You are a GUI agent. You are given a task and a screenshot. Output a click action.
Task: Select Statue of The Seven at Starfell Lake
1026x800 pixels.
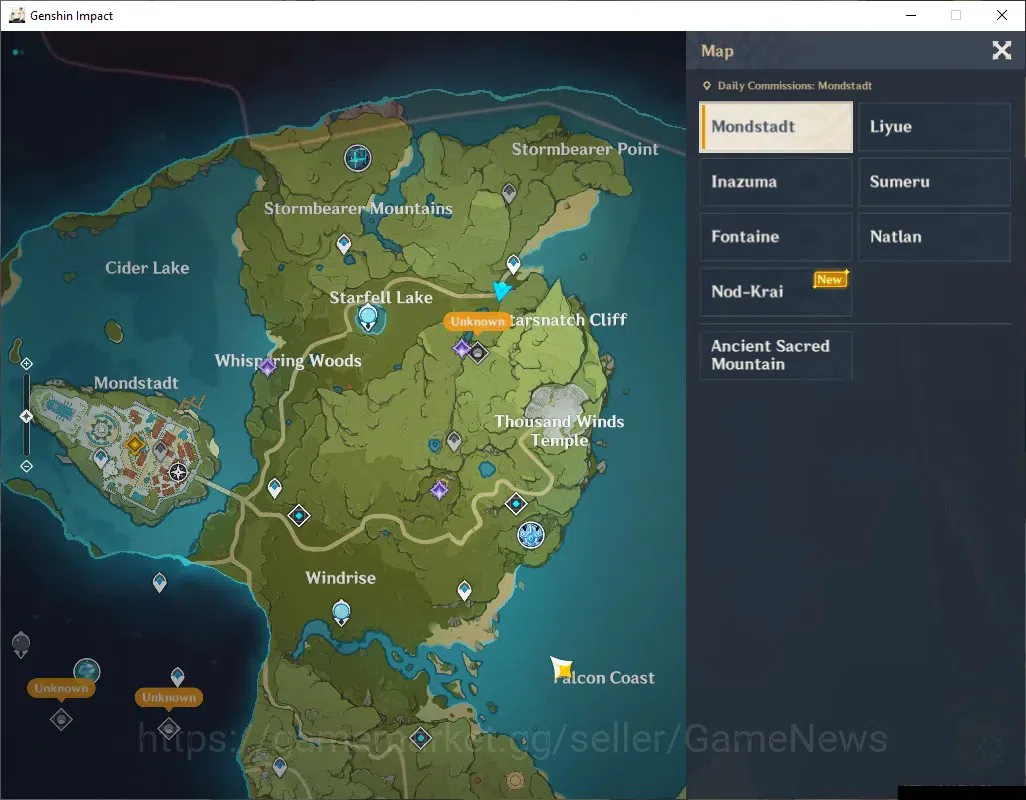click(x=368, y=319)
